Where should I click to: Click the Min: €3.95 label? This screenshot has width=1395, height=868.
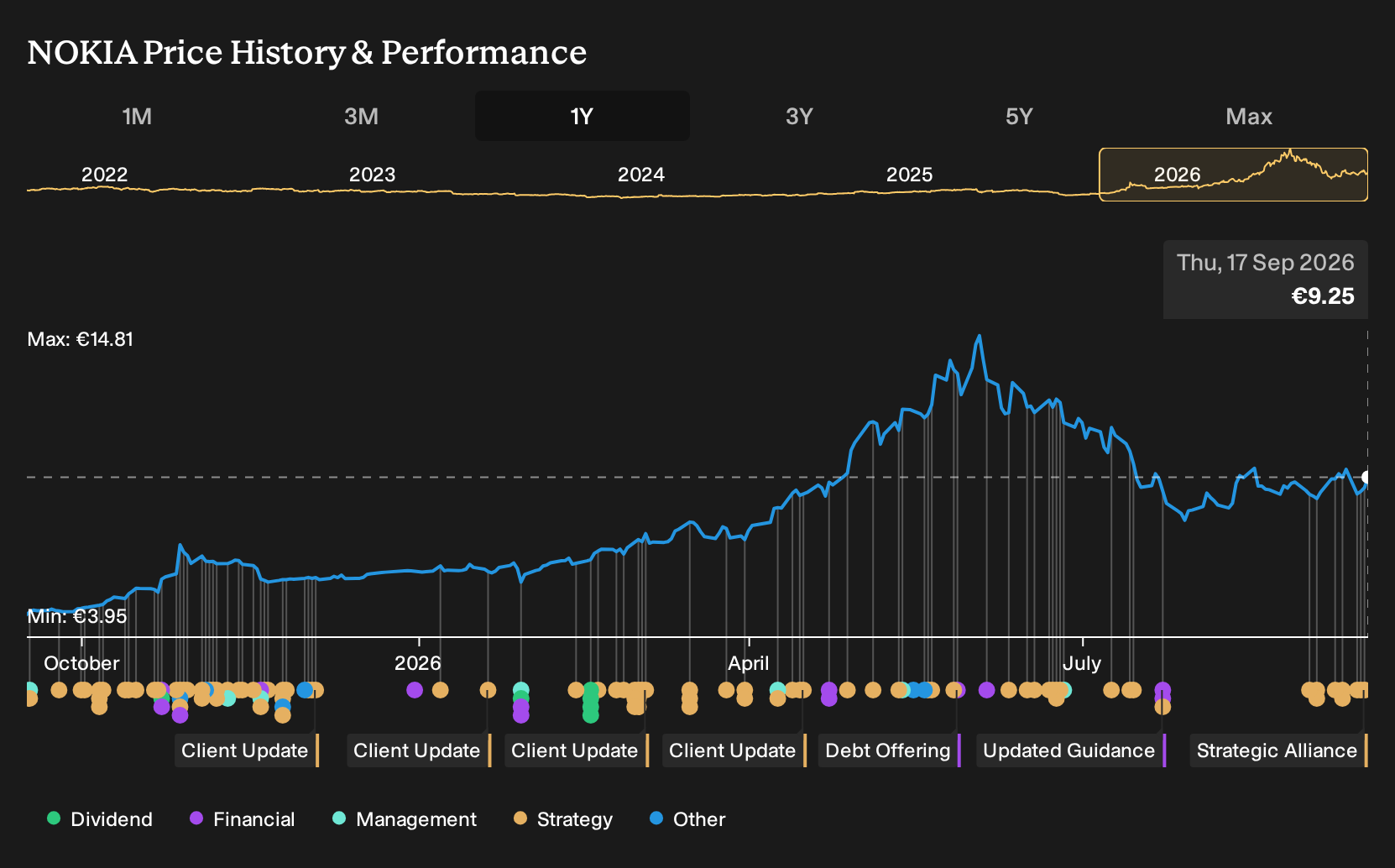click(x=77, y=616)
